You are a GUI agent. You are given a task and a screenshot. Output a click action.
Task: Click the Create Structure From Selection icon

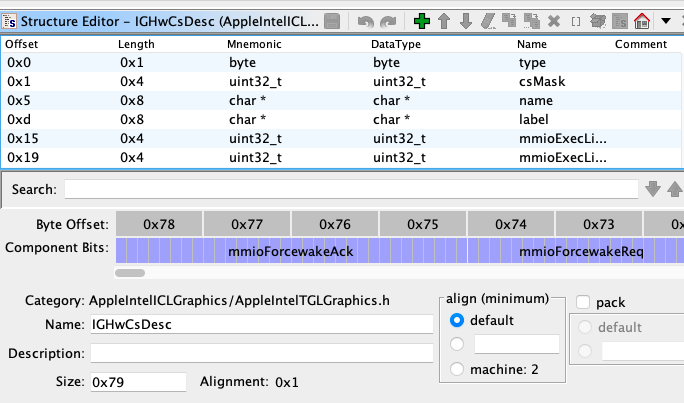[x=619, y=21]
